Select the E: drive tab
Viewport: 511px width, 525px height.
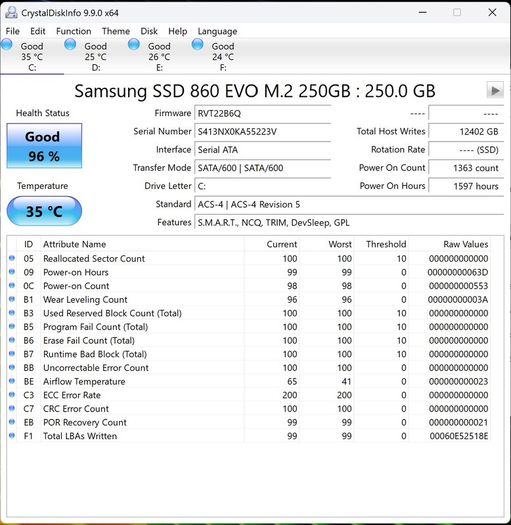(x=159, y=56)
